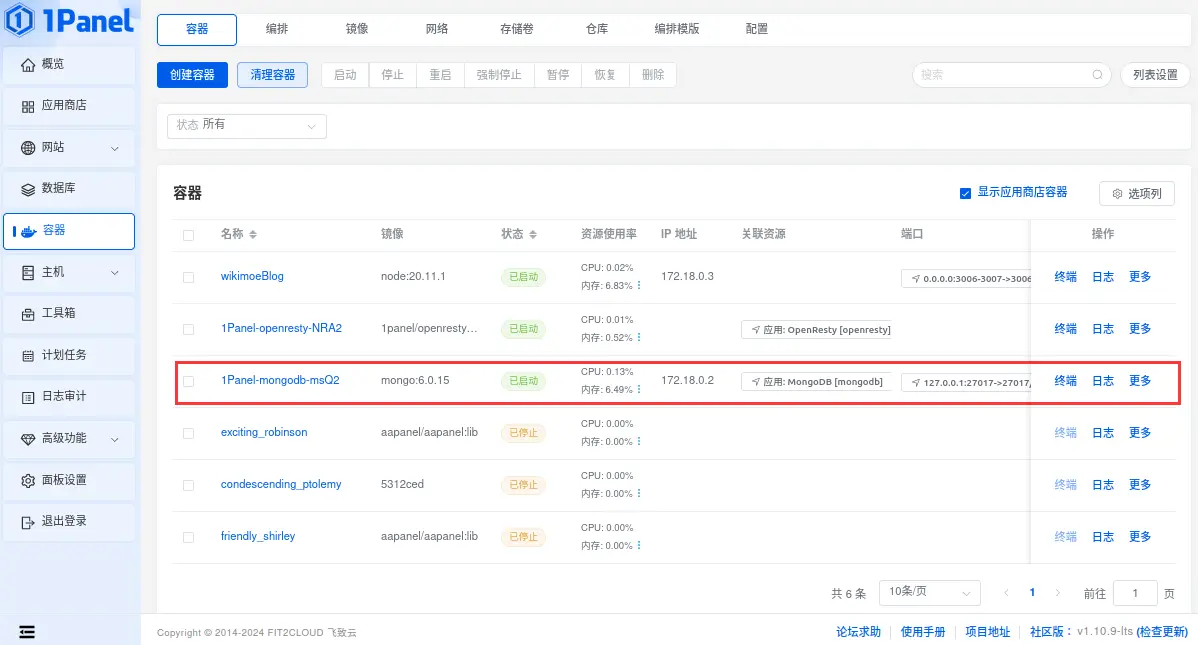Open the 日志审计 log audit page
The image size is (1198, 645).
pos(64,397)
